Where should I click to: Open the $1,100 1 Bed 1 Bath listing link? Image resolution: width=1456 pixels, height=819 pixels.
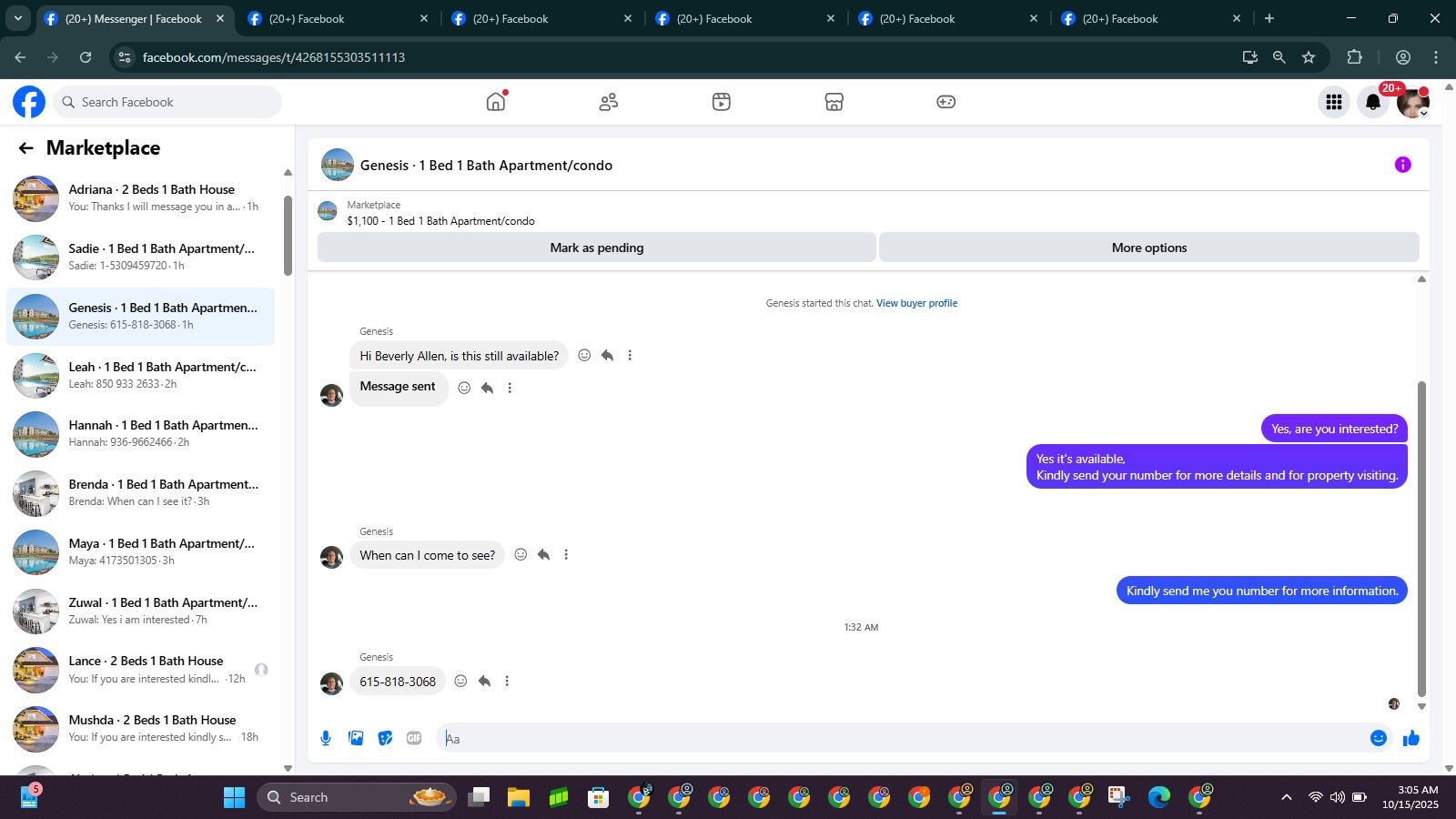[x=440, y=221]
